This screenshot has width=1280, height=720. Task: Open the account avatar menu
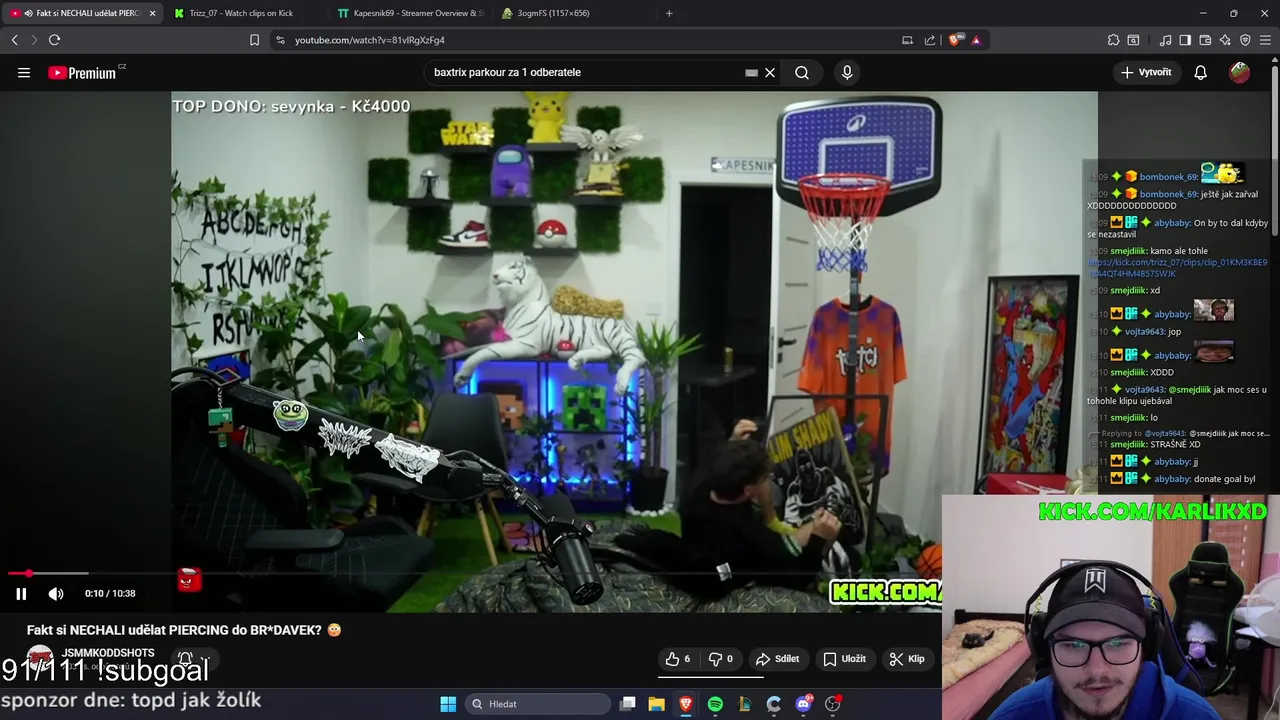[1239, 72]
